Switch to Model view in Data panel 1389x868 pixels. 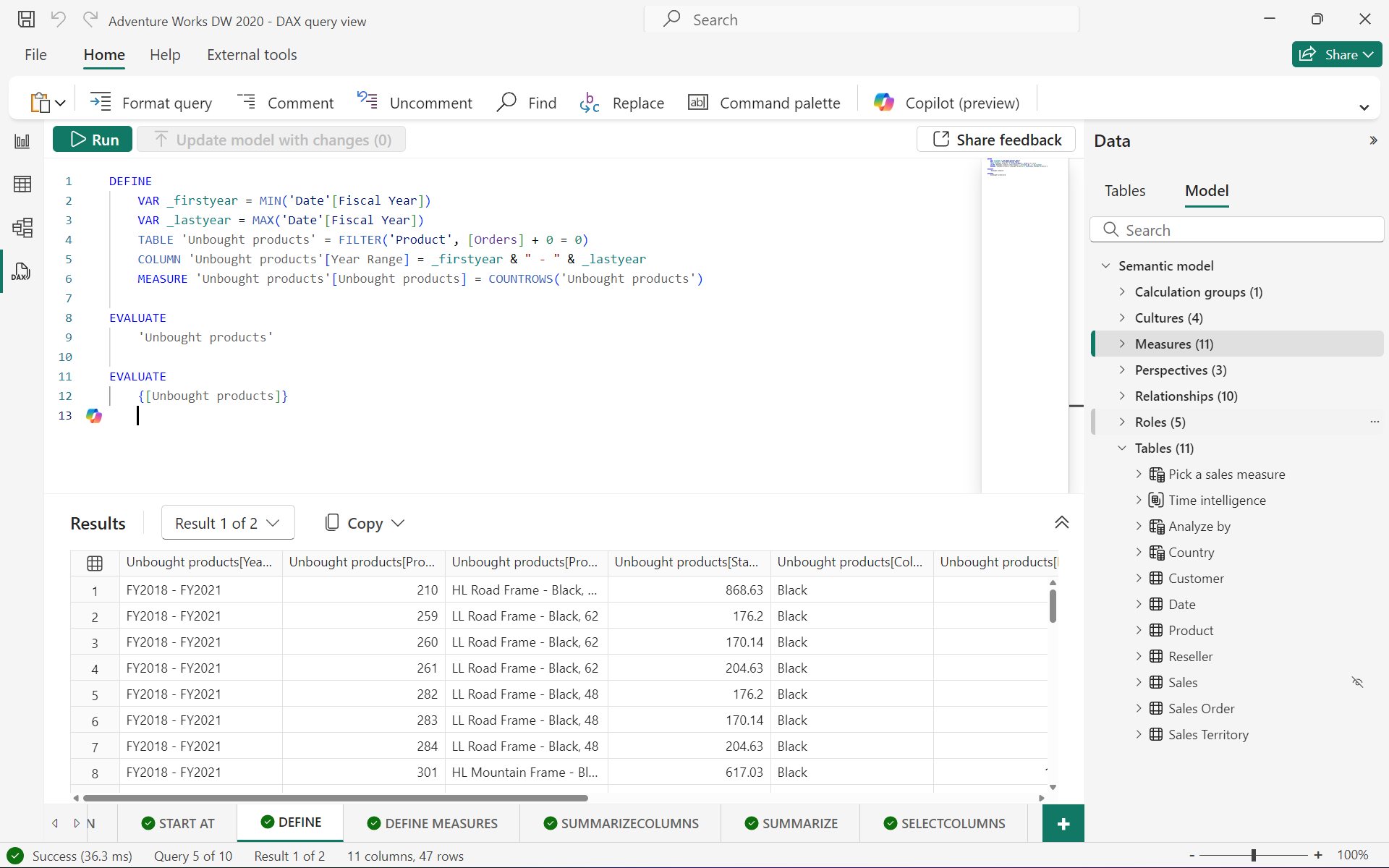click(x=1207, y=190)
